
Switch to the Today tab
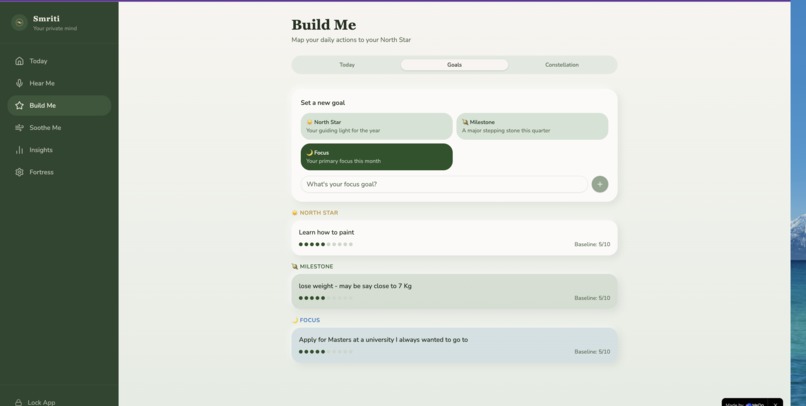(x=347, y=65)
